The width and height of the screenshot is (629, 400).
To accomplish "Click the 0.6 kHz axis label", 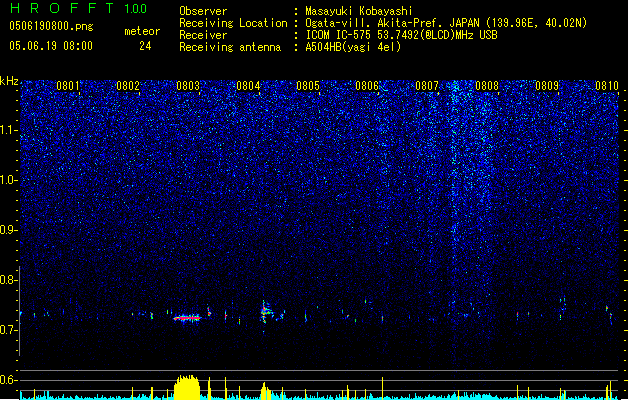I will point(8,380).
